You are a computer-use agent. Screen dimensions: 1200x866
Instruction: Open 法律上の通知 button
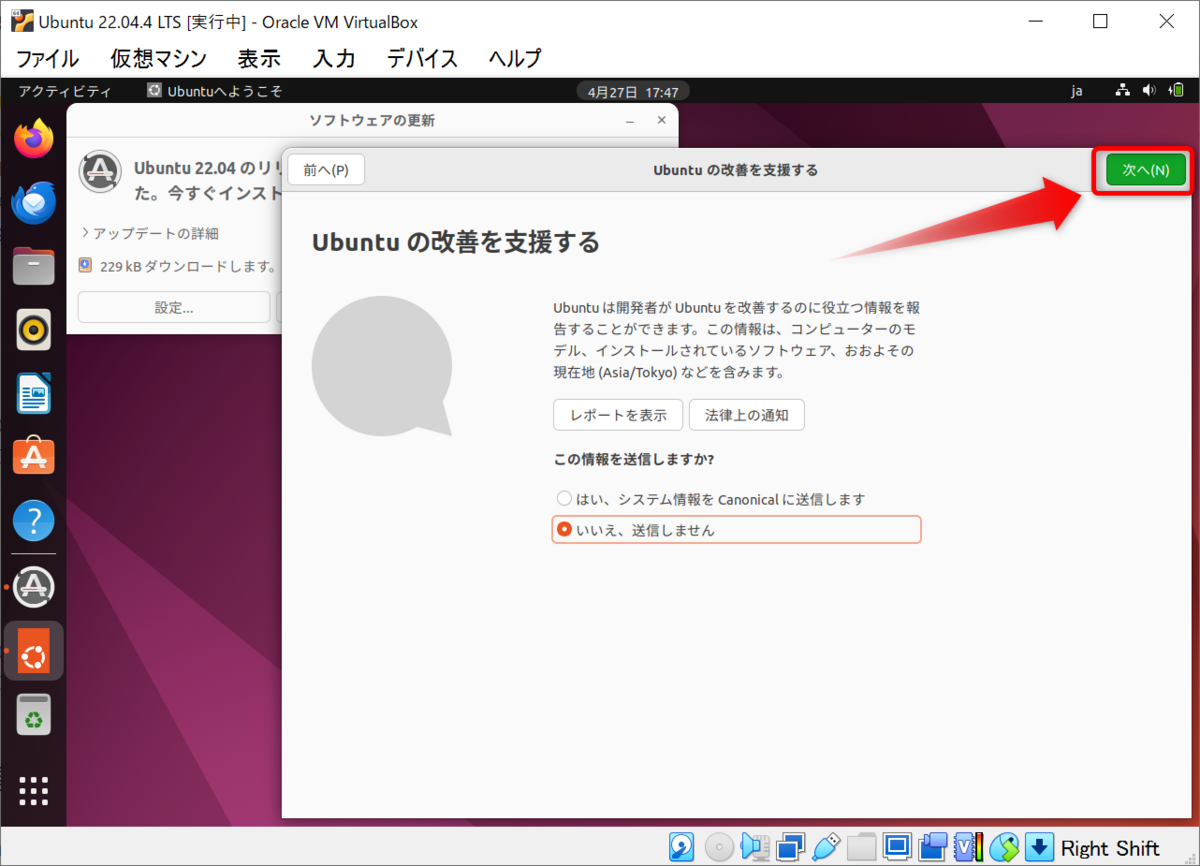tap(747, 415)
